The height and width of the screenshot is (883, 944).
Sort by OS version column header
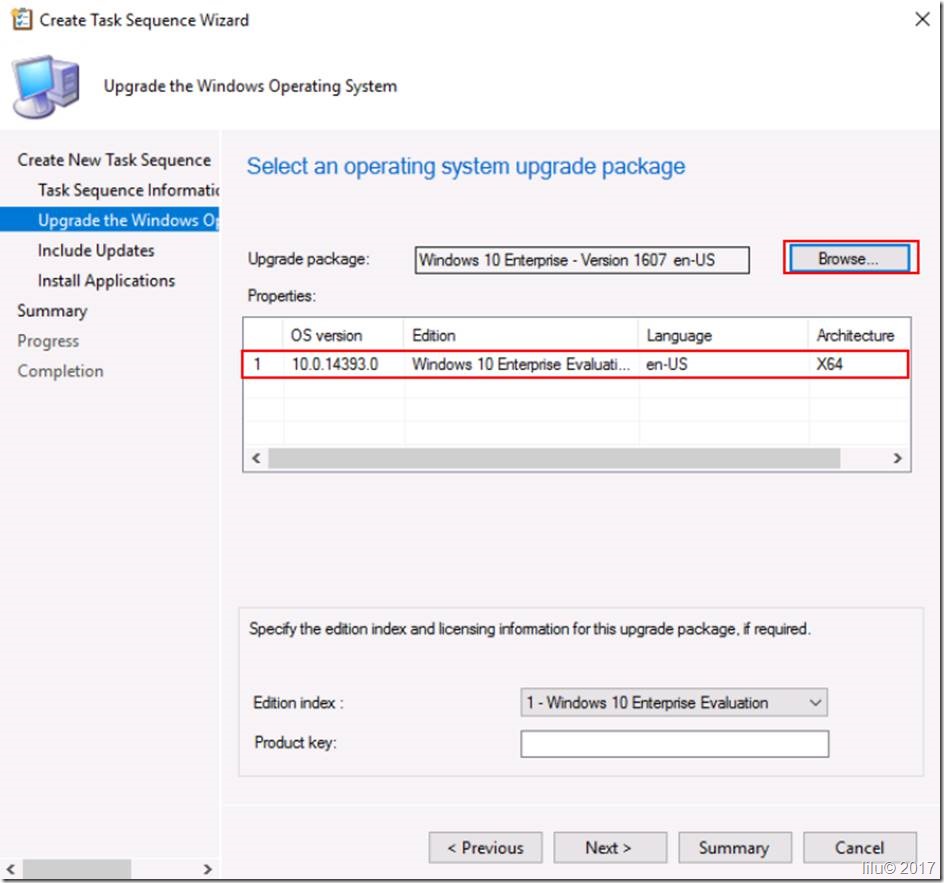click(x=343, y=335)
